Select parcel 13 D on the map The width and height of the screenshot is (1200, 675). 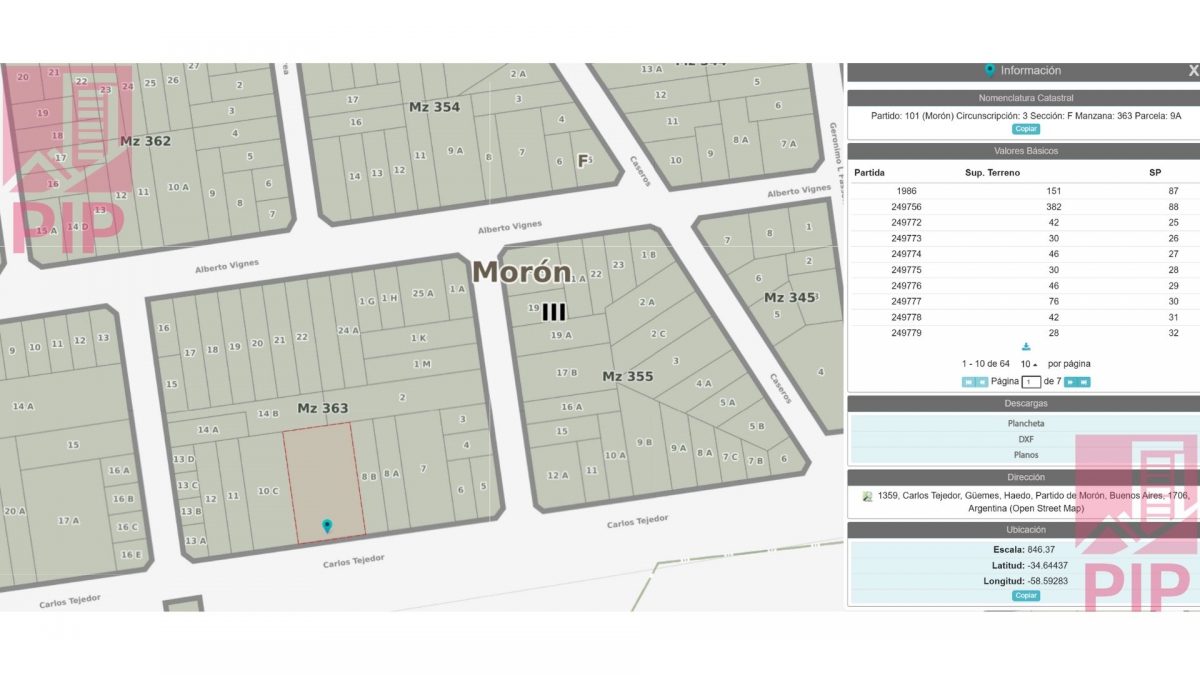tap(184, 459)
